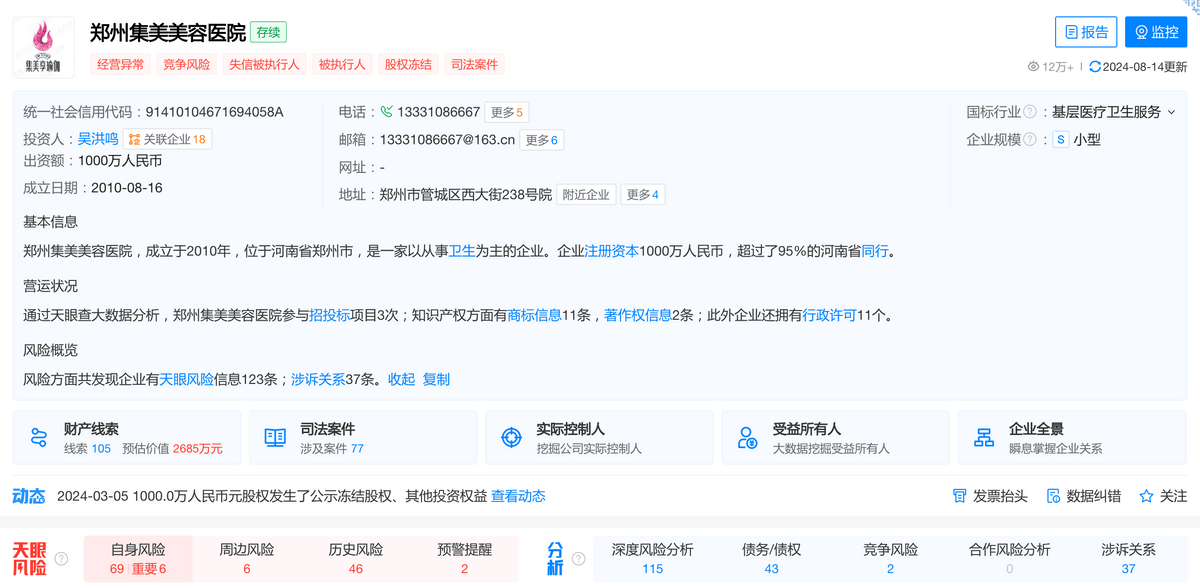Expand more phone numbers with 更多5
This screenshot has width=1200, height=588.
click(508, 112)
